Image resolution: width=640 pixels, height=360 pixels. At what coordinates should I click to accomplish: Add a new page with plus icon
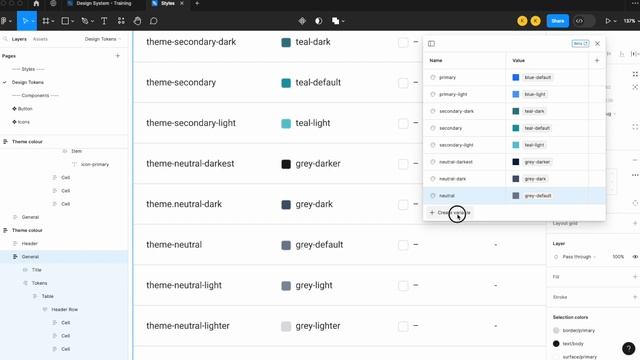tap(118, 56)
